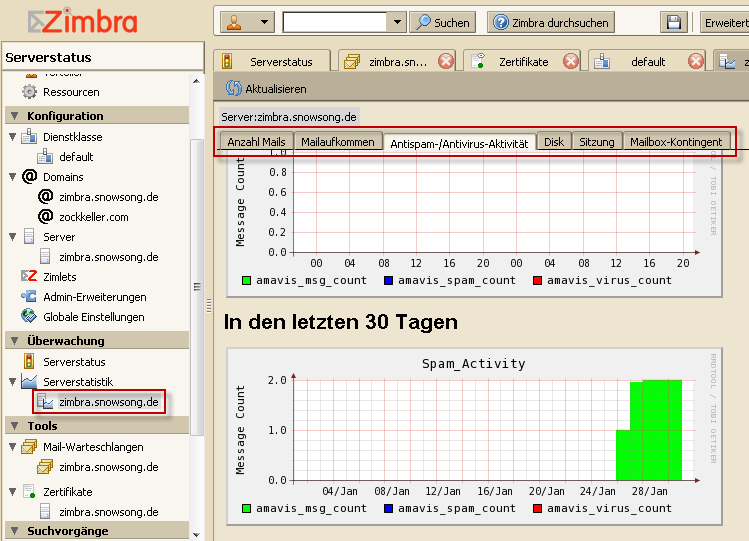Select zimbra.snowsong.de under Serverstatistik
Image resolution: width=749 pixels, height=541 pixels.
pyautogui.click(x=108, y=402)
